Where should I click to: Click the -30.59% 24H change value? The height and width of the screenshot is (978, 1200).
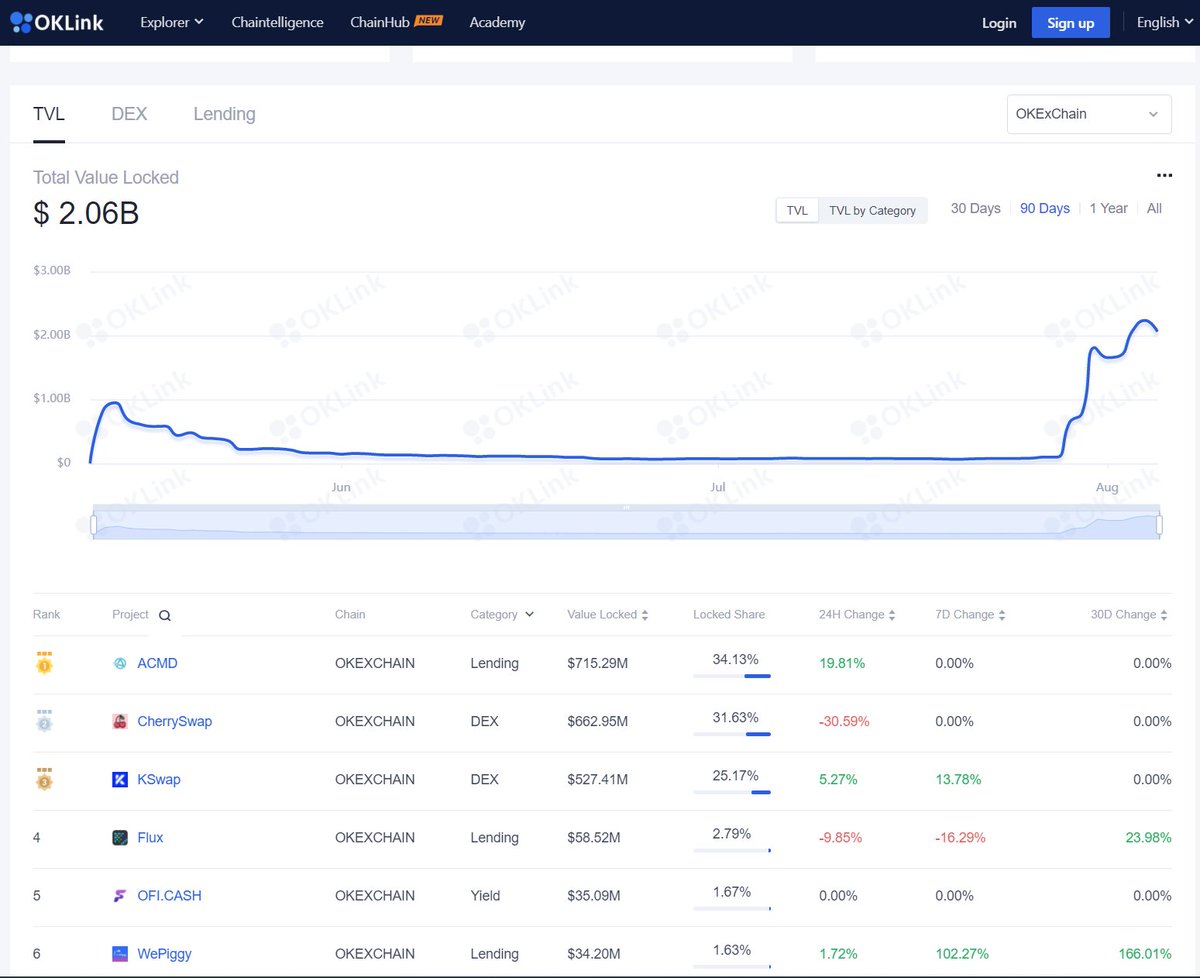click(x=844, y=721)
